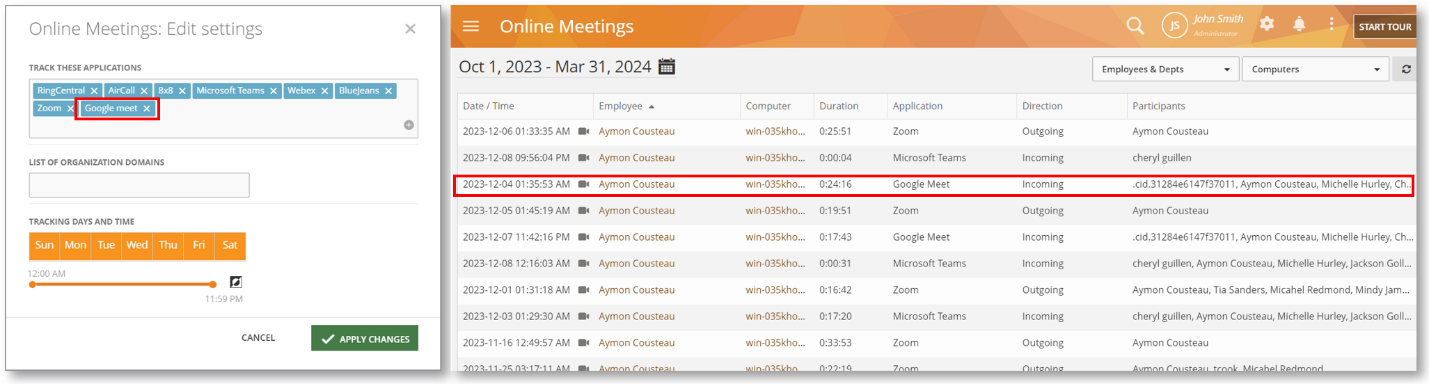The height and width of the screenshot is (384, 1429).
Task: Click camera icon in 2023-11-16 12:49:57 row
Action: coord(584,343)
